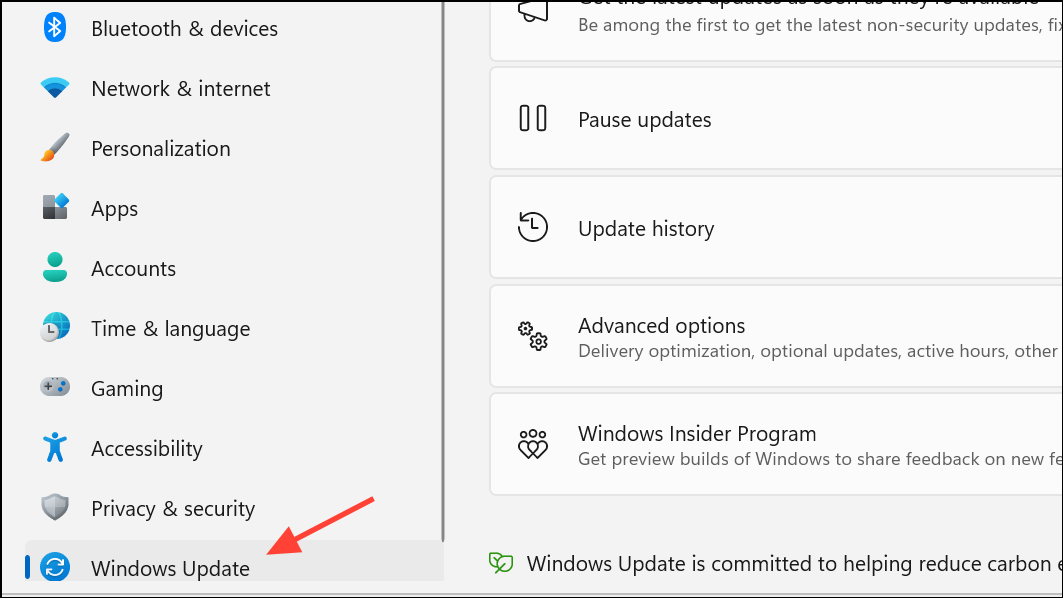1063x598 pixels.
Task: Click the Personalization paintbrush icon
Action: [54, 147]
